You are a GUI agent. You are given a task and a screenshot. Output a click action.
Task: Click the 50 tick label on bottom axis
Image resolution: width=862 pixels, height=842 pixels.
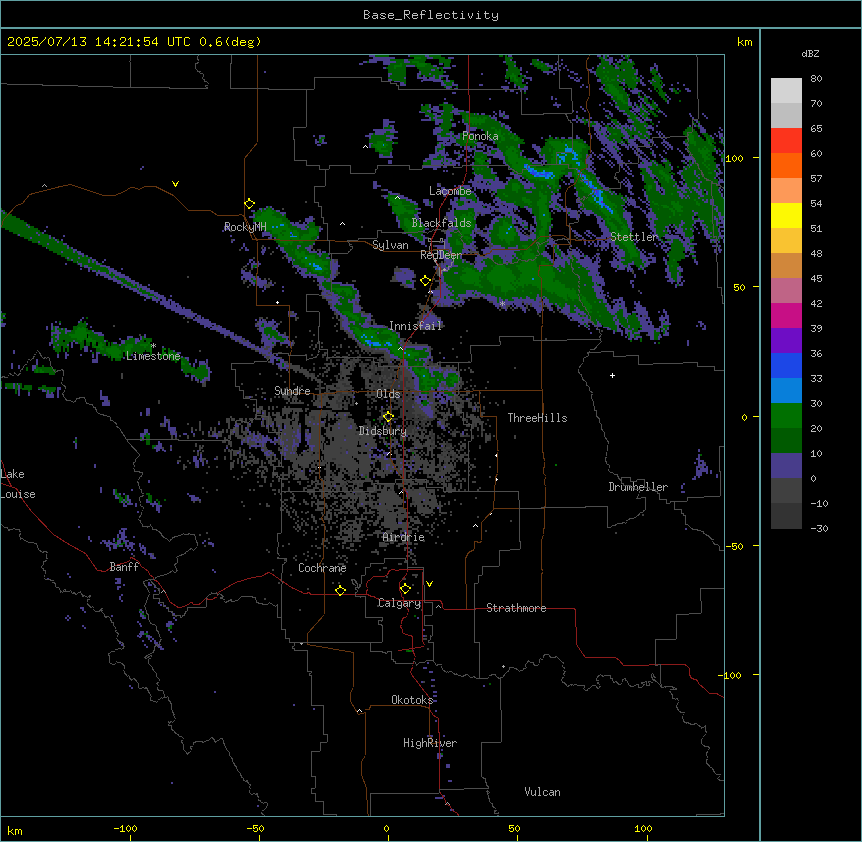click(x=514, y=828)
